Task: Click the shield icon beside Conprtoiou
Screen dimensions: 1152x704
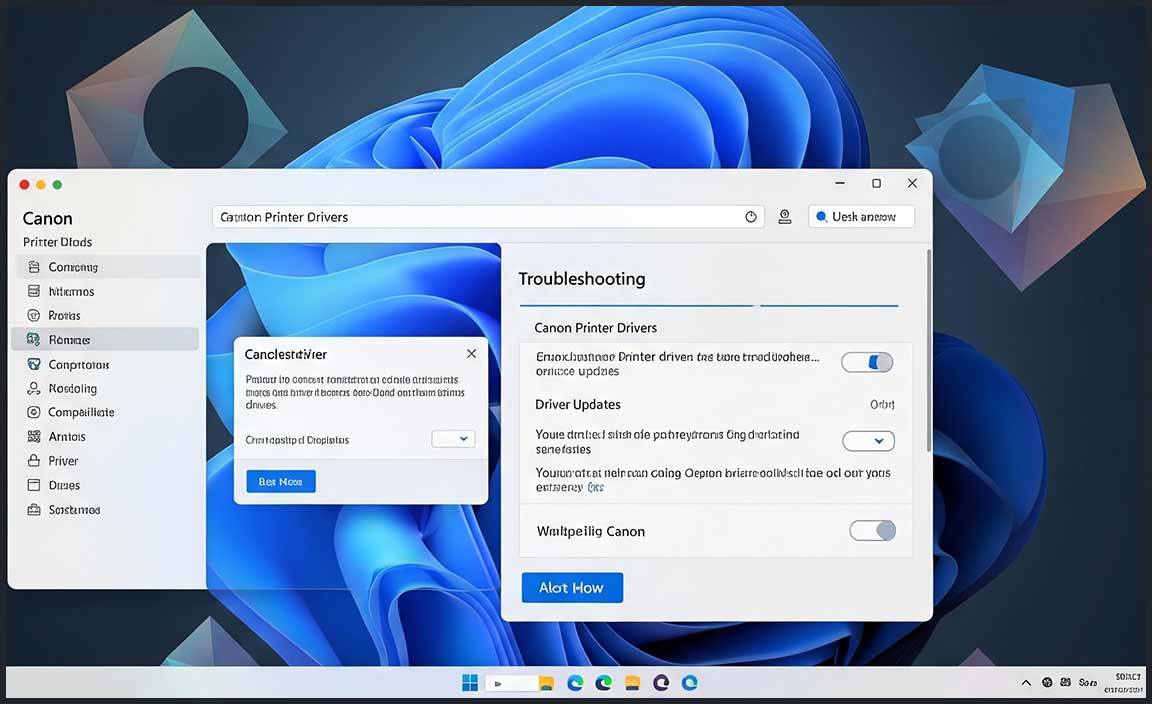Action: pyautogui.click(x=34, y=364)
